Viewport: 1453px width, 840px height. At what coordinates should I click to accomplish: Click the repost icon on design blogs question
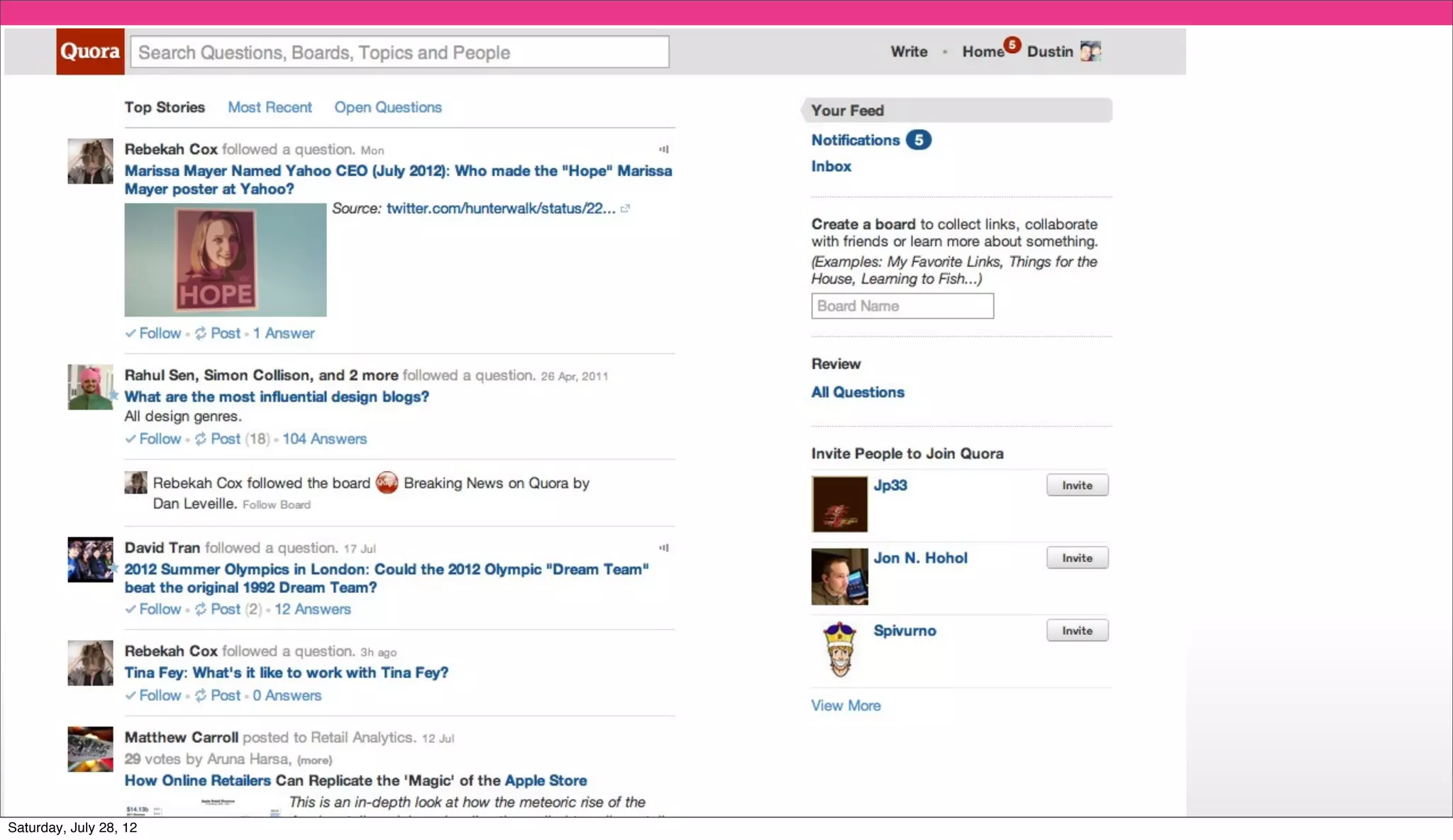pyautogui.click(x=201, y=439)
